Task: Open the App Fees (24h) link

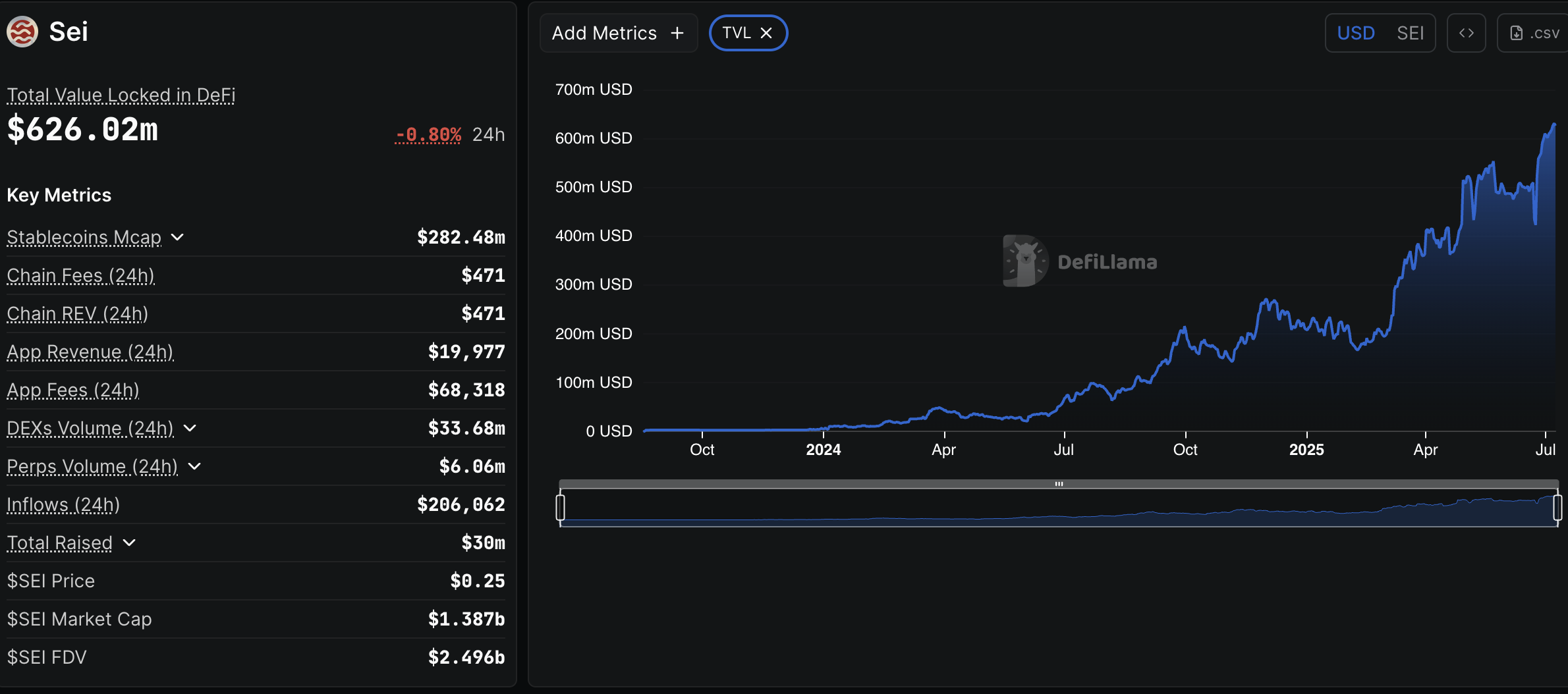Action: click(x=72, y=390)
